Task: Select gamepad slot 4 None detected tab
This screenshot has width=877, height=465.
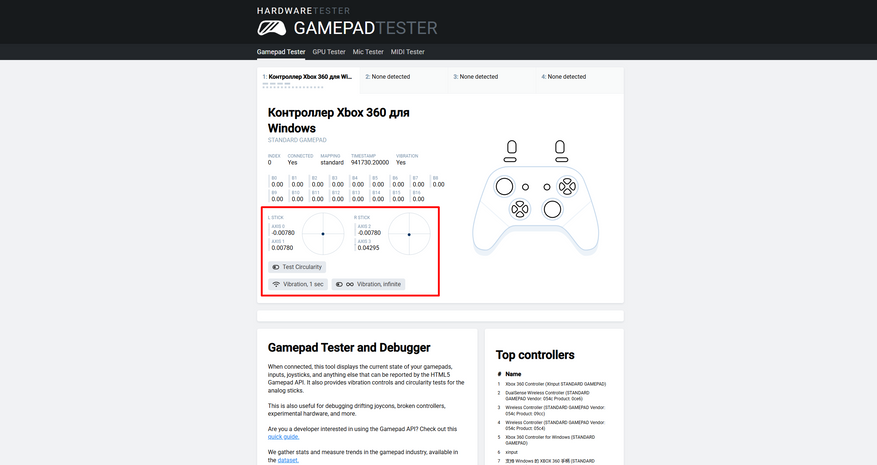Action: point(579,81)
